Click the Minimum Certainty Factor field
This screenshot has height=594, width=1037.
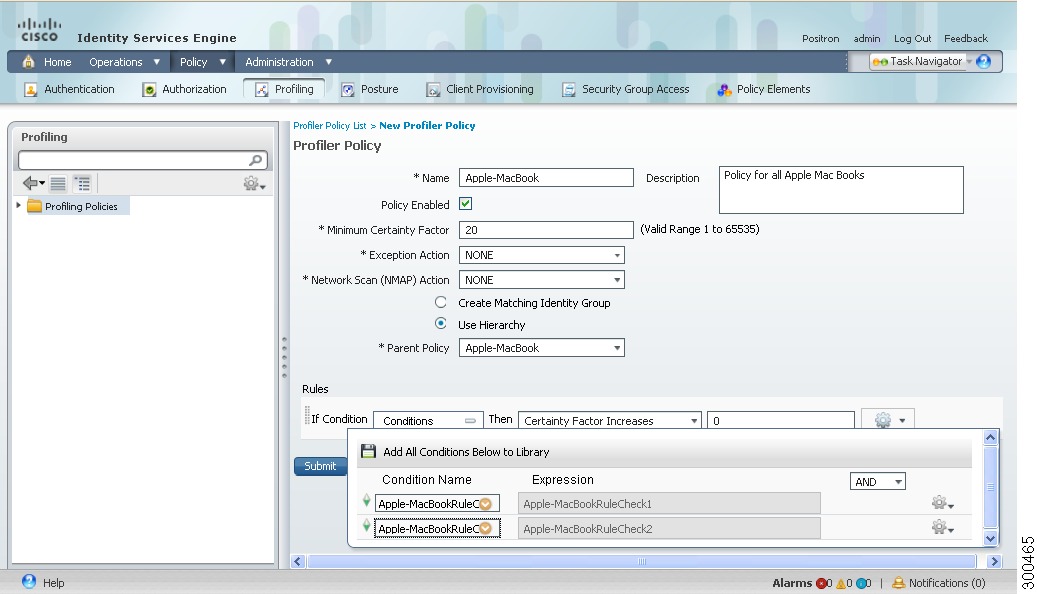tap(546, 230)
